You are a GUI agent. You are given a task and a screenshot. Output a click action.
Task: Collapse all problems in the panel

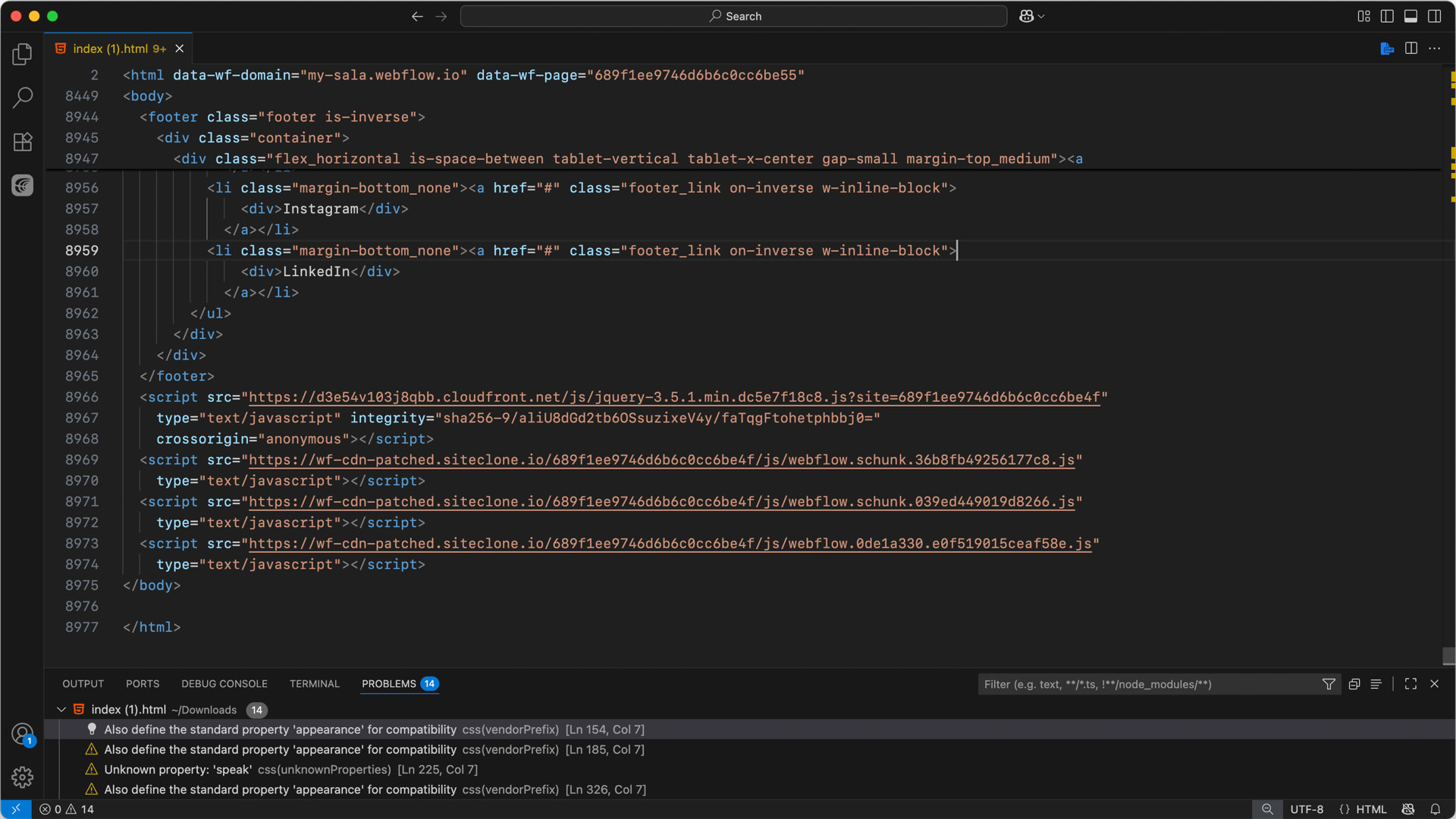point(1354,684)
